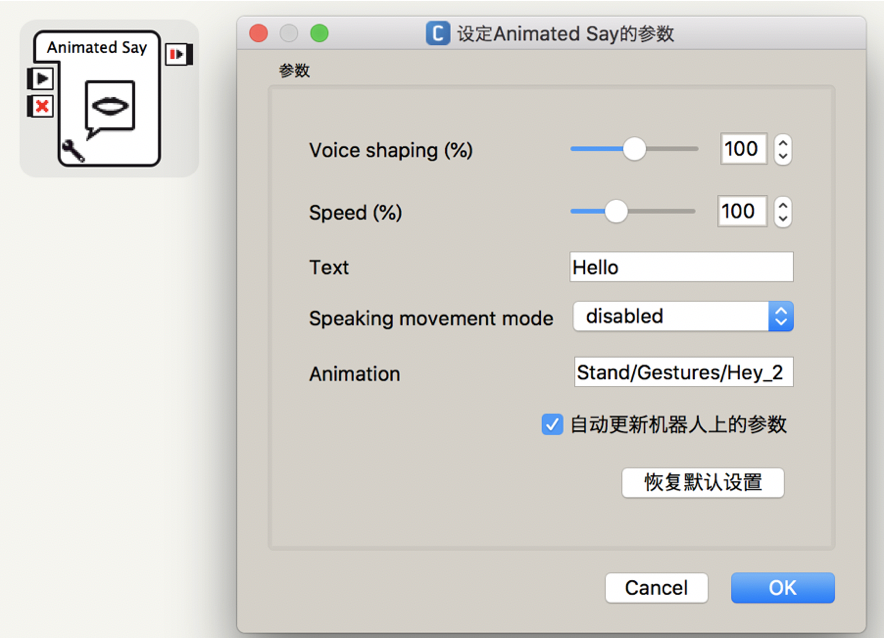Image resolution: width=884 pixels, height=638 pixels.
Task: Click the Speed percentage number field
Action: tap(741, 211)
